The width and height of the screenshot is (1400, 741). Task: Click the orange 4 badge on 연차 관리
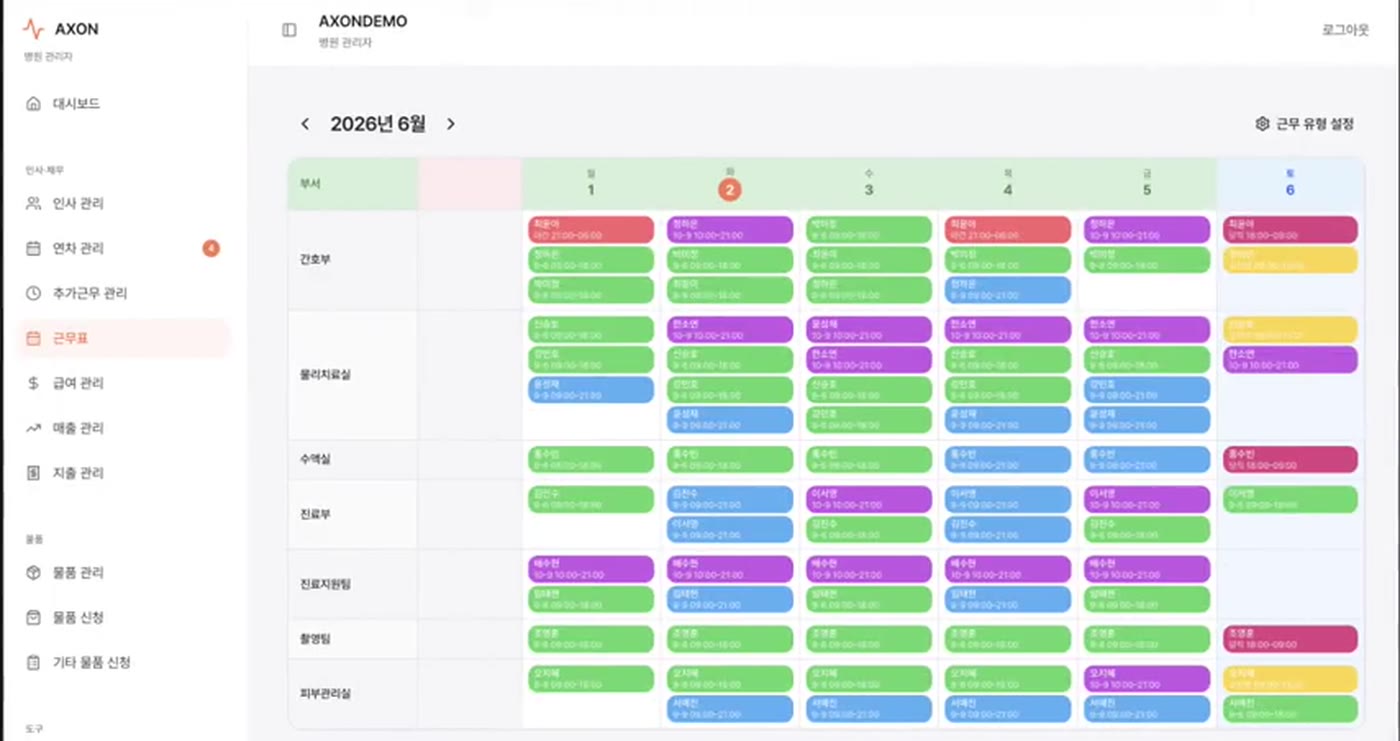[211, 248]
